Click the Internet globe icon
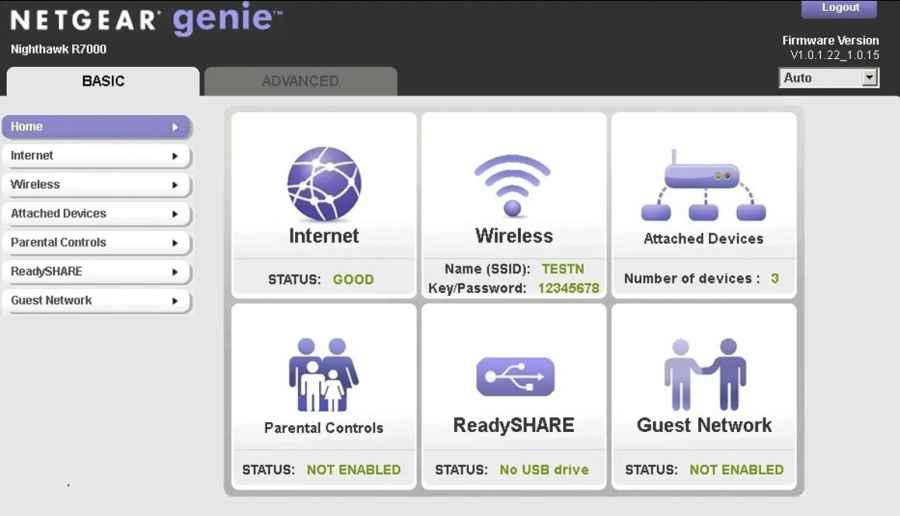900x516 pixels. pyautogui.click(x=324, y=184)
